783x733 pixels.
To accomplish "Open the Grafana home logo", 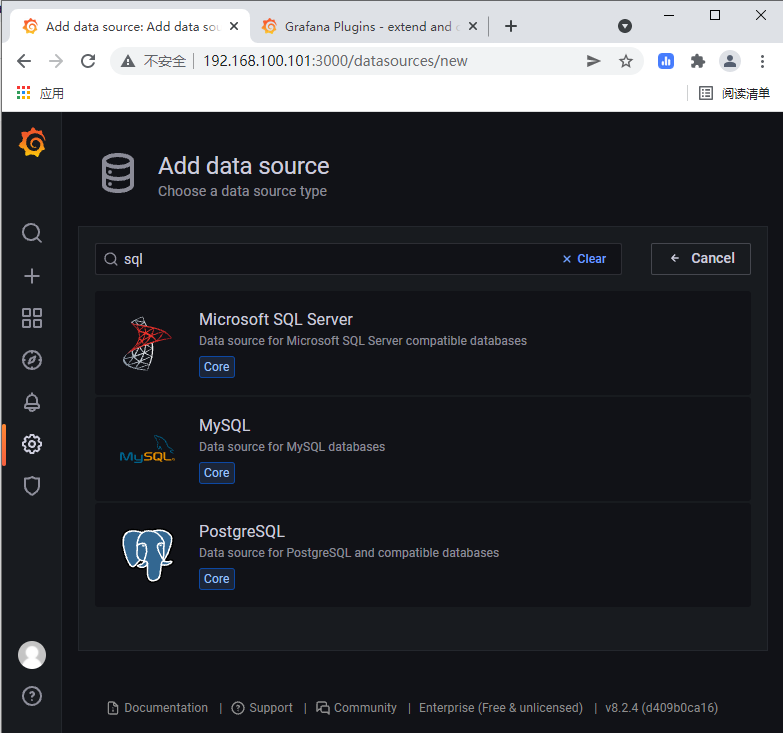I will (x=32, y=142).
